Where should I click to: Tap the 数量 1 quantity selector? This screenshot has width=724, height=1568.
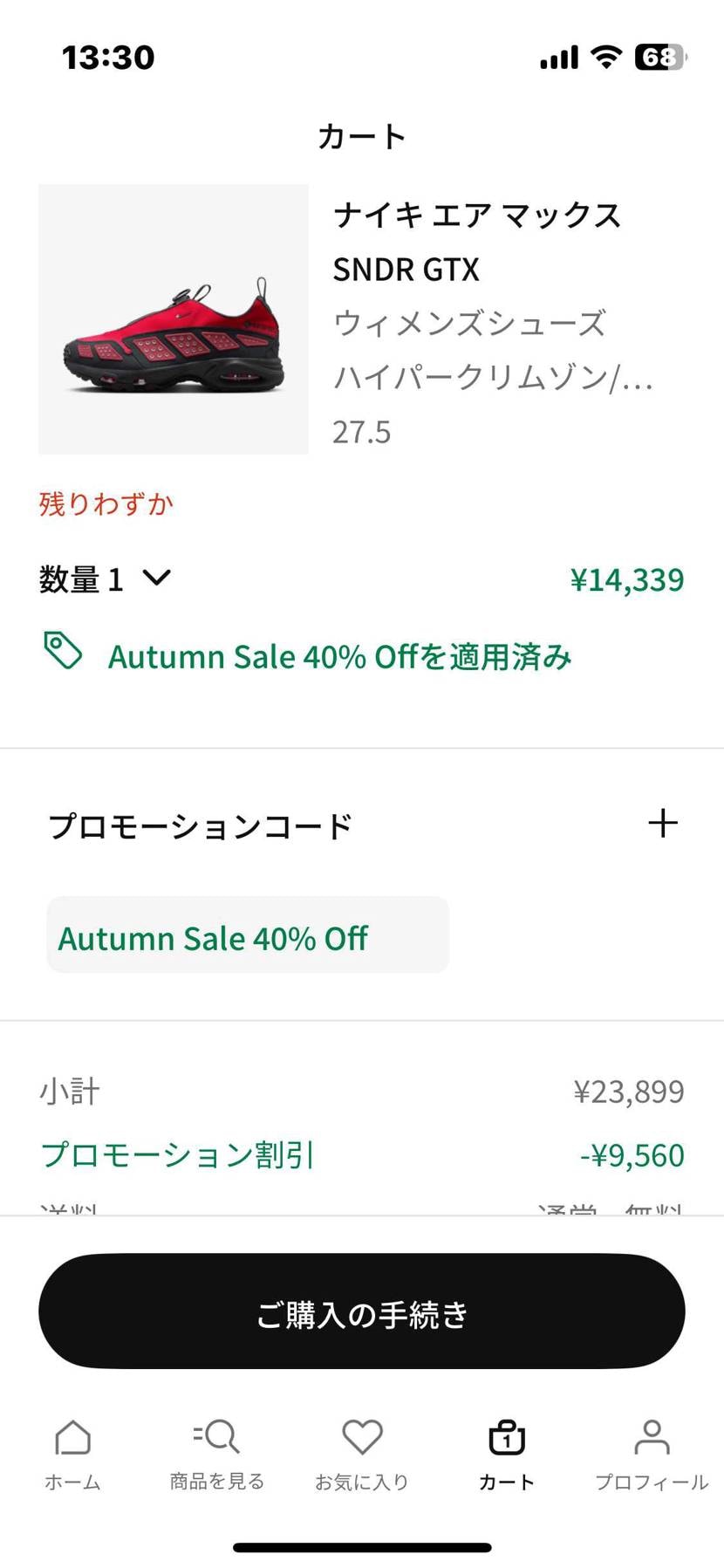82,579
